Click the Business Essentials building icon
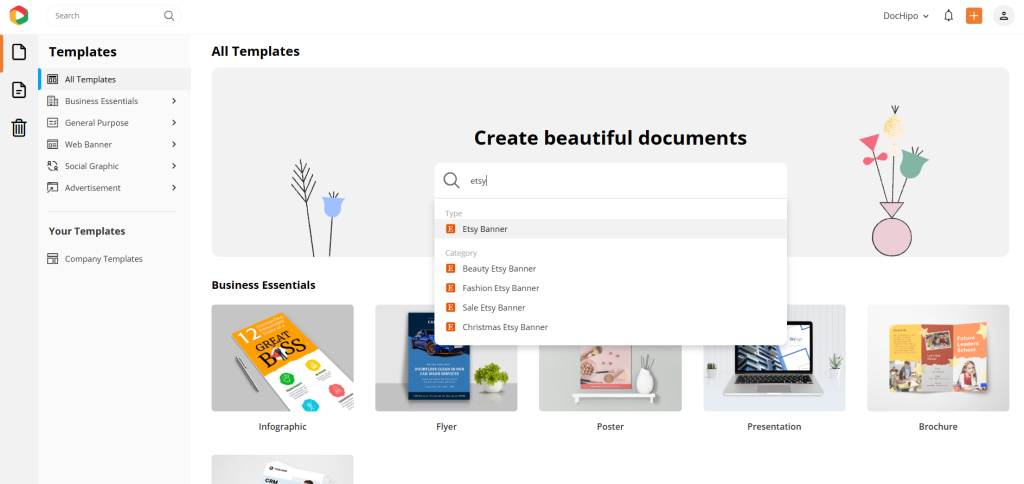 coord(53,101)
